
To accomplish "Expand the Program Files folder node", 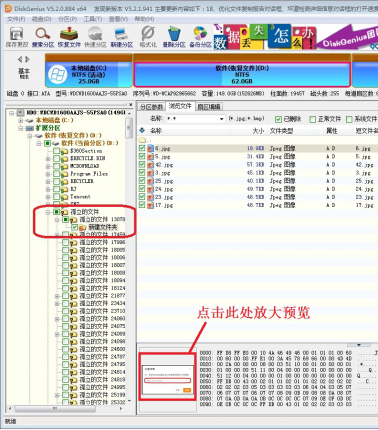I will (x=48, y=174).
